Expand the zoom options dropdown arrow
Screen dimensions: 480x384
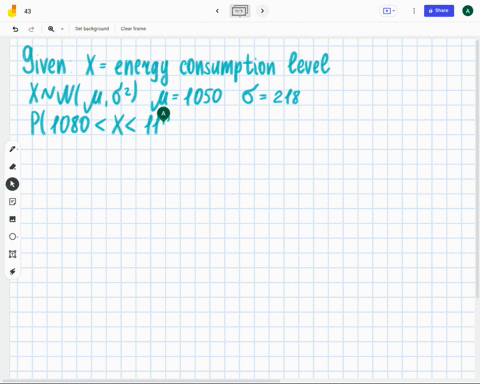[x=62, y=29]
